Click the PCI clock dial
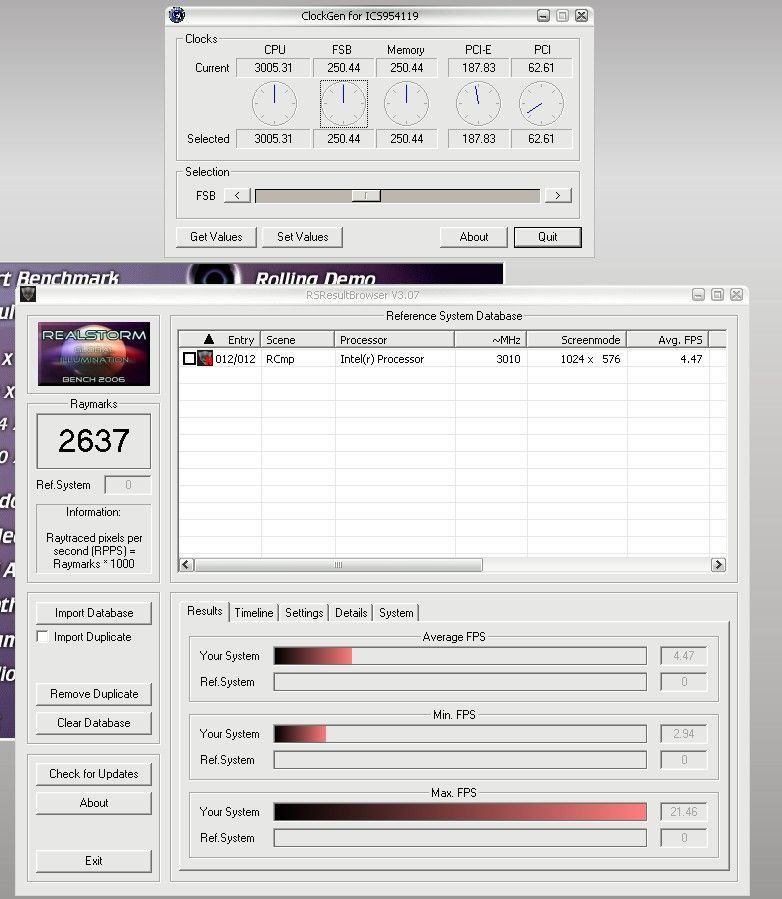The height and width of the screenshot is (899, 782). tap(541, 104)
